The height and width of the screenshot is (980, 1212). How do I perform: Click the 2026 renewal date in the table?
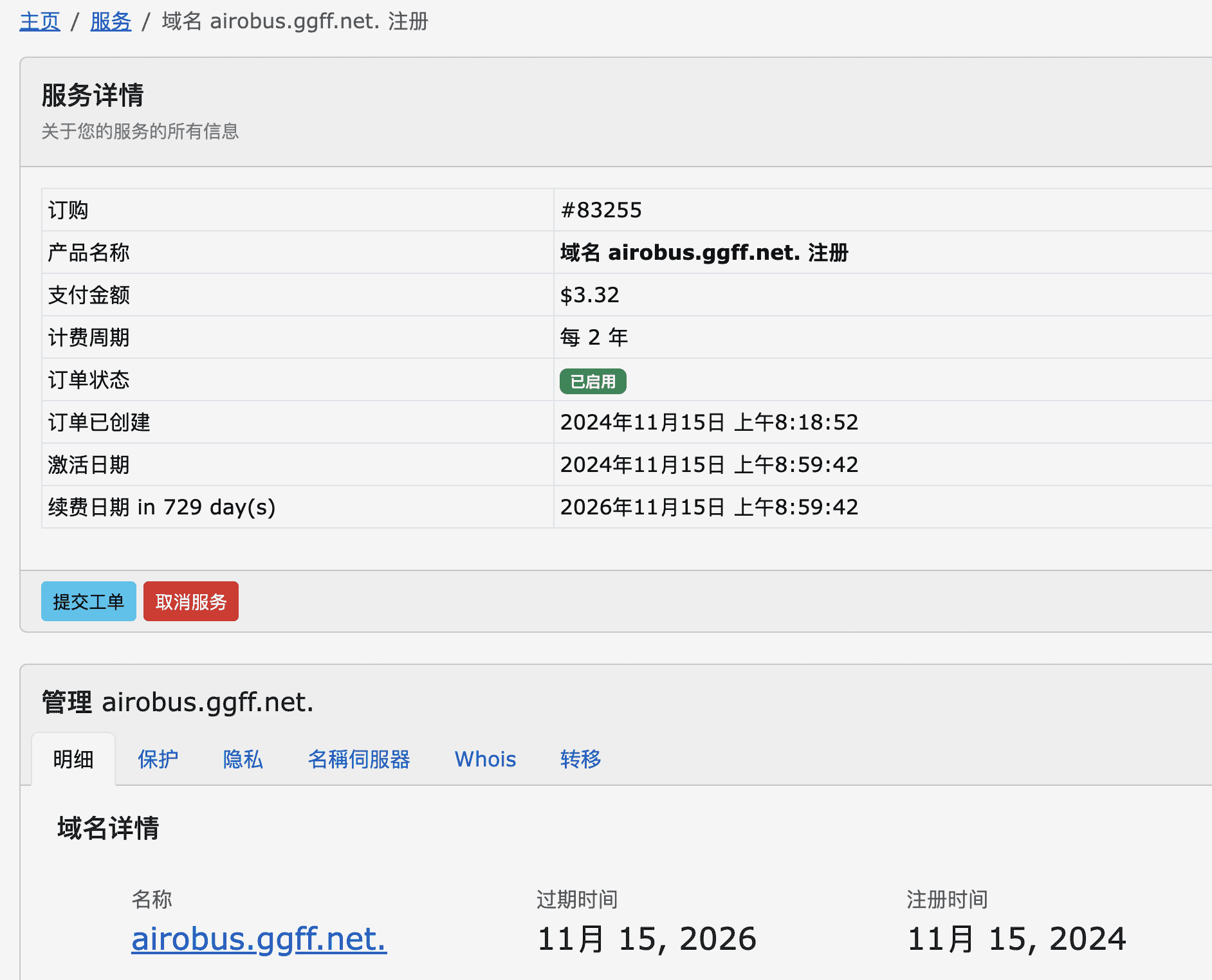tap(709, 507)
